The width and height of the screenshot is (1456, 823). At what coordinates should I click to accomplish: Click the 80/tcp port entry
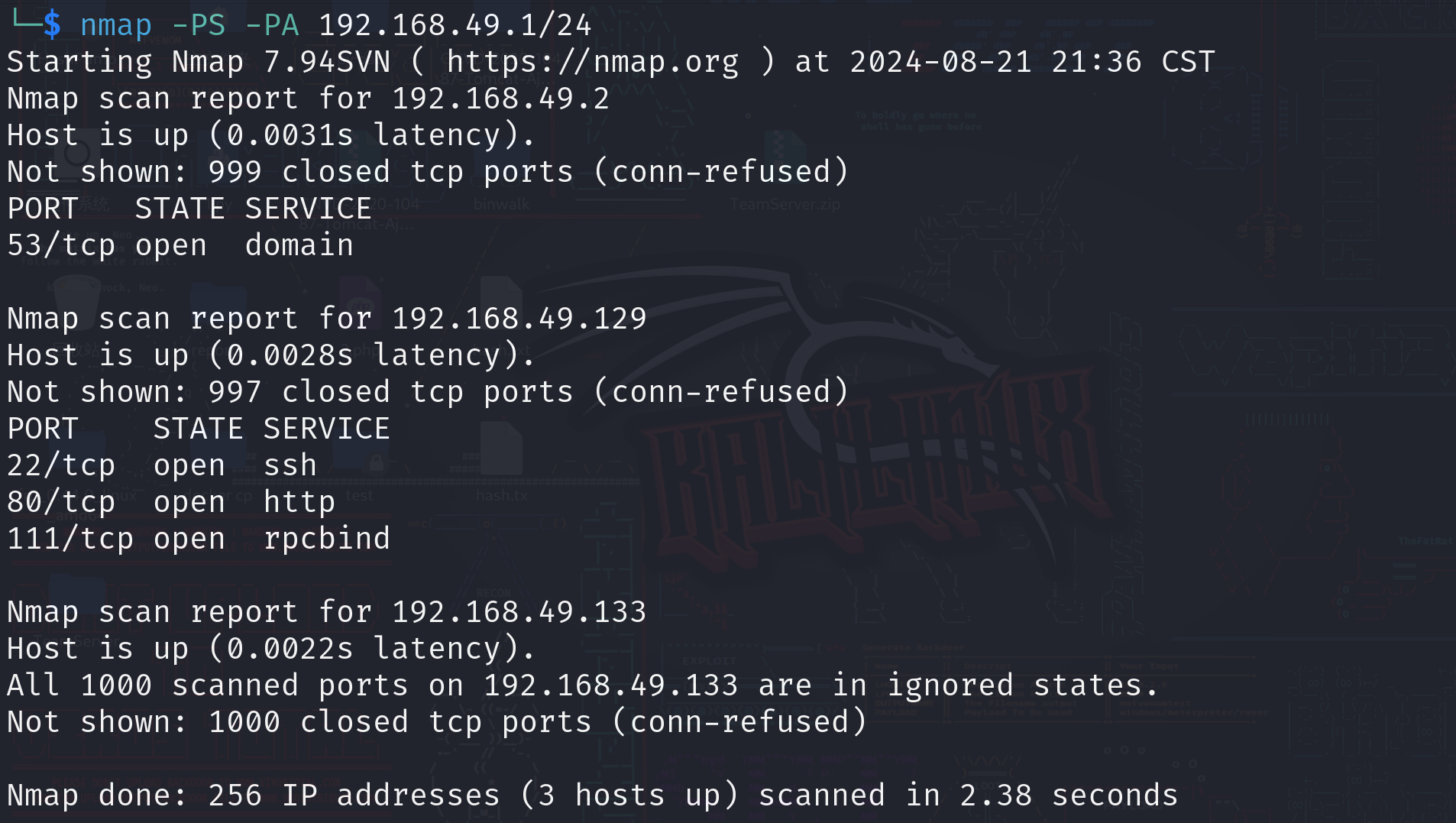point(61,502)
